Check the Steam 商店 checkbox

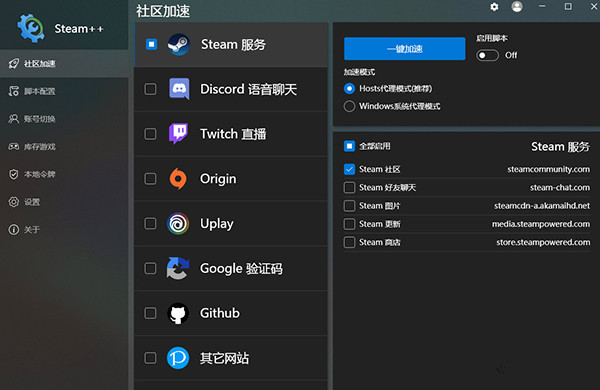349,242
